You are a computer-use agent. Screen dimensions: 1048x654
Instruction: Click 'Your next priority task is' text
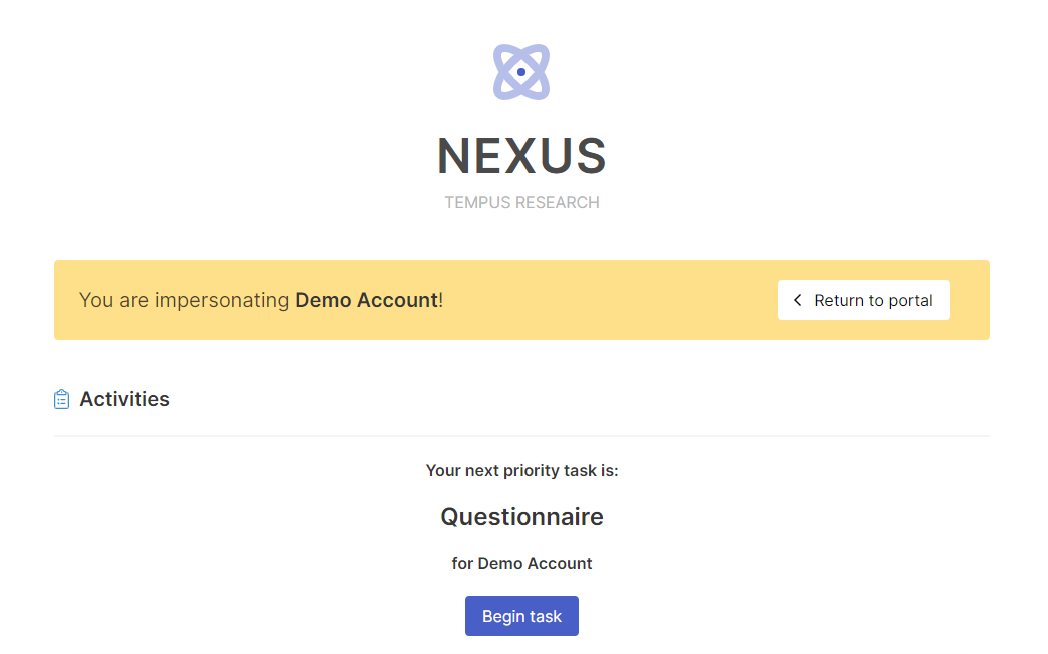[521, 470]
